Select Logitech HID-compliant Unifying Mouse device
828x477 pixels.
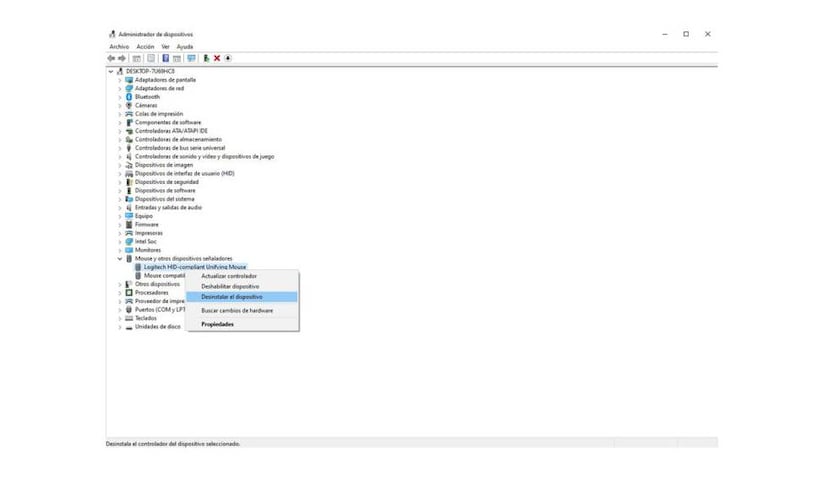[x=194, y=267]
